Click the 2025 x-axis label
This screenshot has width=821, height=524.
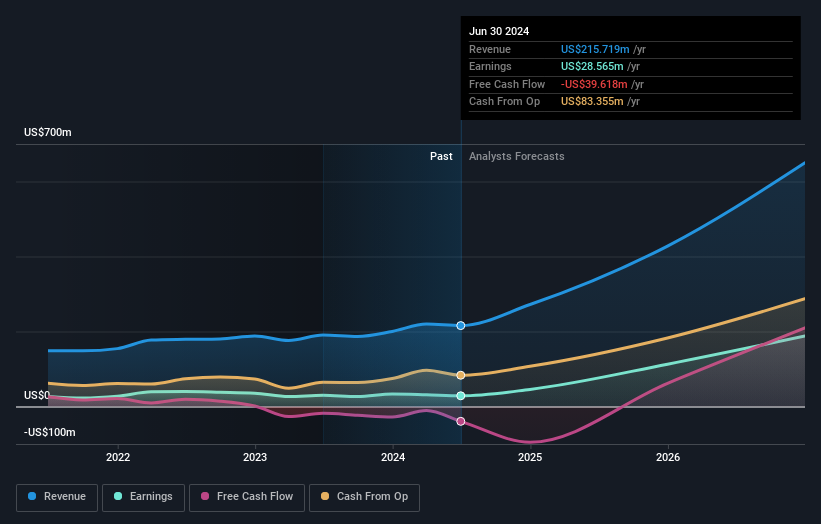tap(530, 457)
